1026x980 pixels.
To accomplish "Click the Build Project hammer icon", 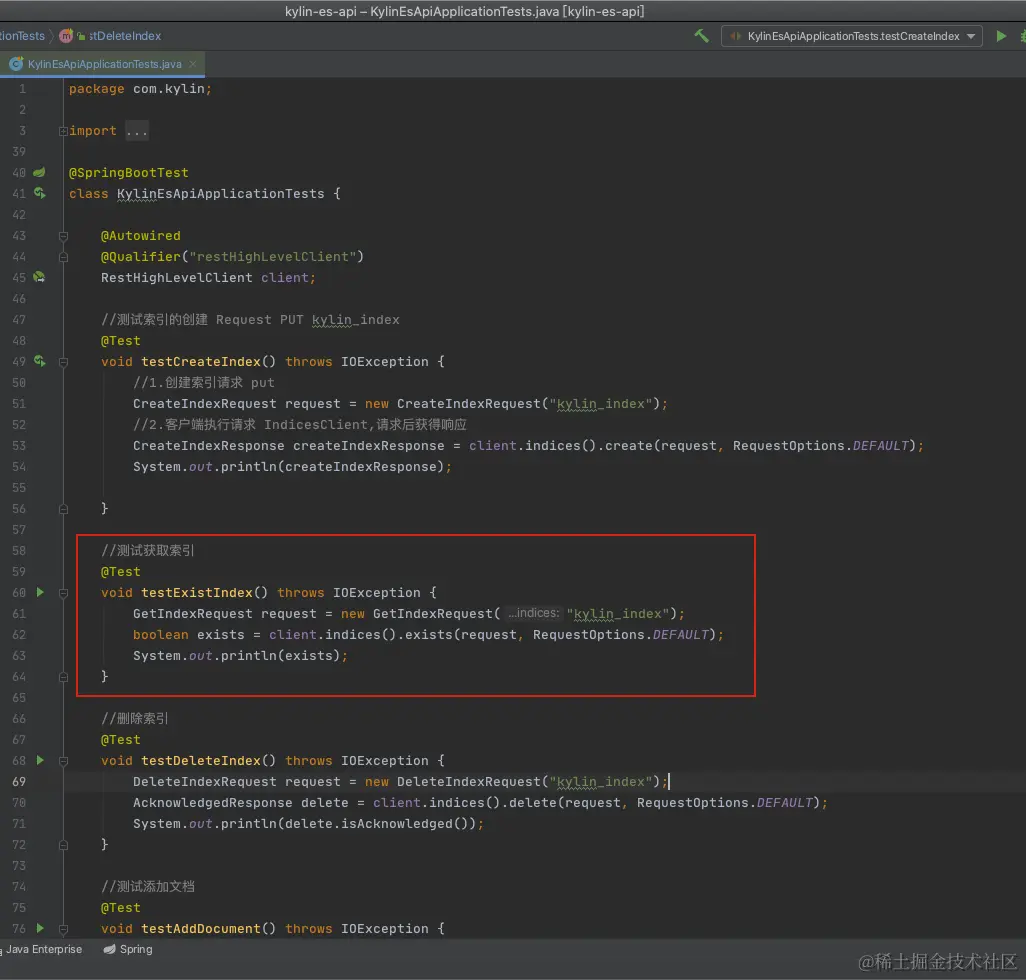I will click(x=701, y=36).
